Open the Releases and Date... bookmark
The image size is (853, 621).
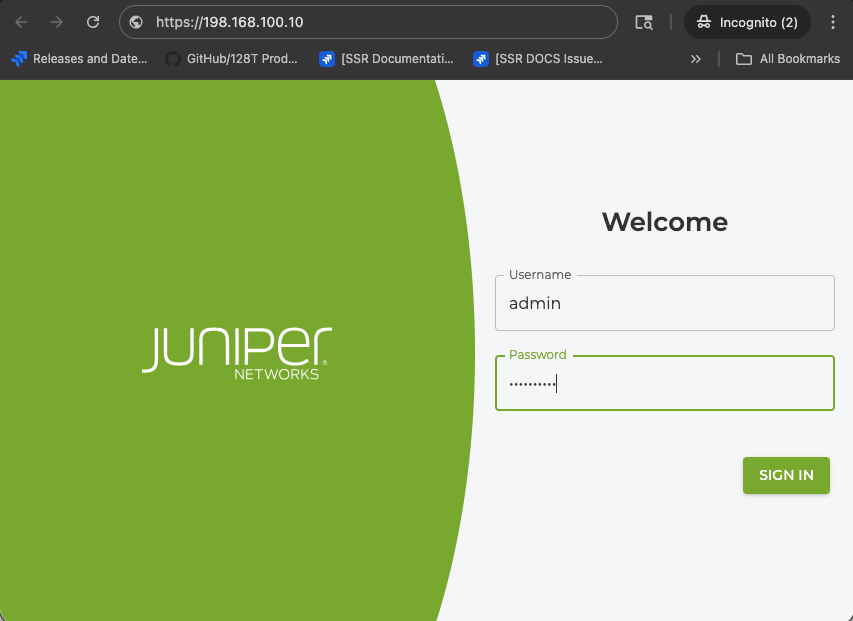coord(79,59)
